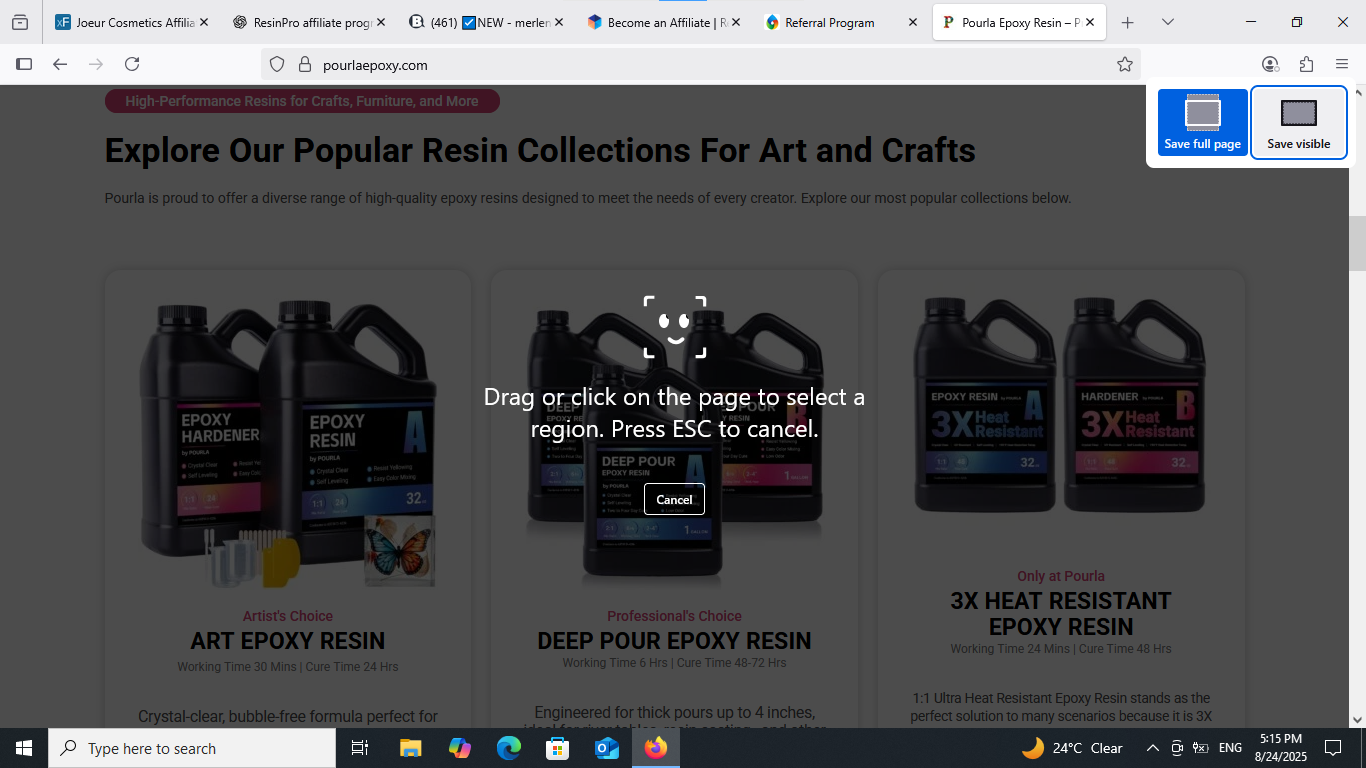Reload the current page

pos(132,64)
